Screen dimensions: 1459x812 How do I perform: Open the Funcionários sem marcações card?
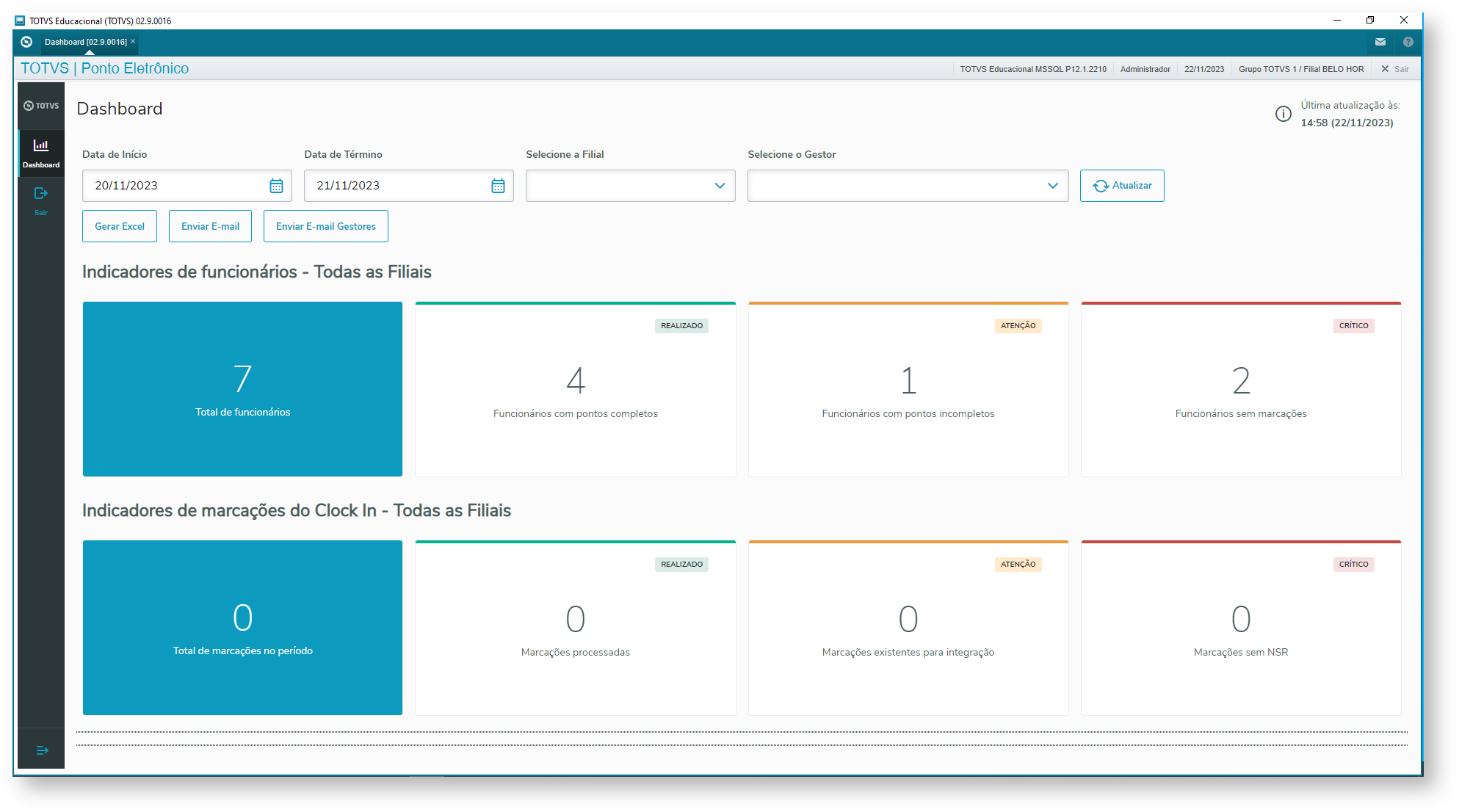coord(1240,390)
